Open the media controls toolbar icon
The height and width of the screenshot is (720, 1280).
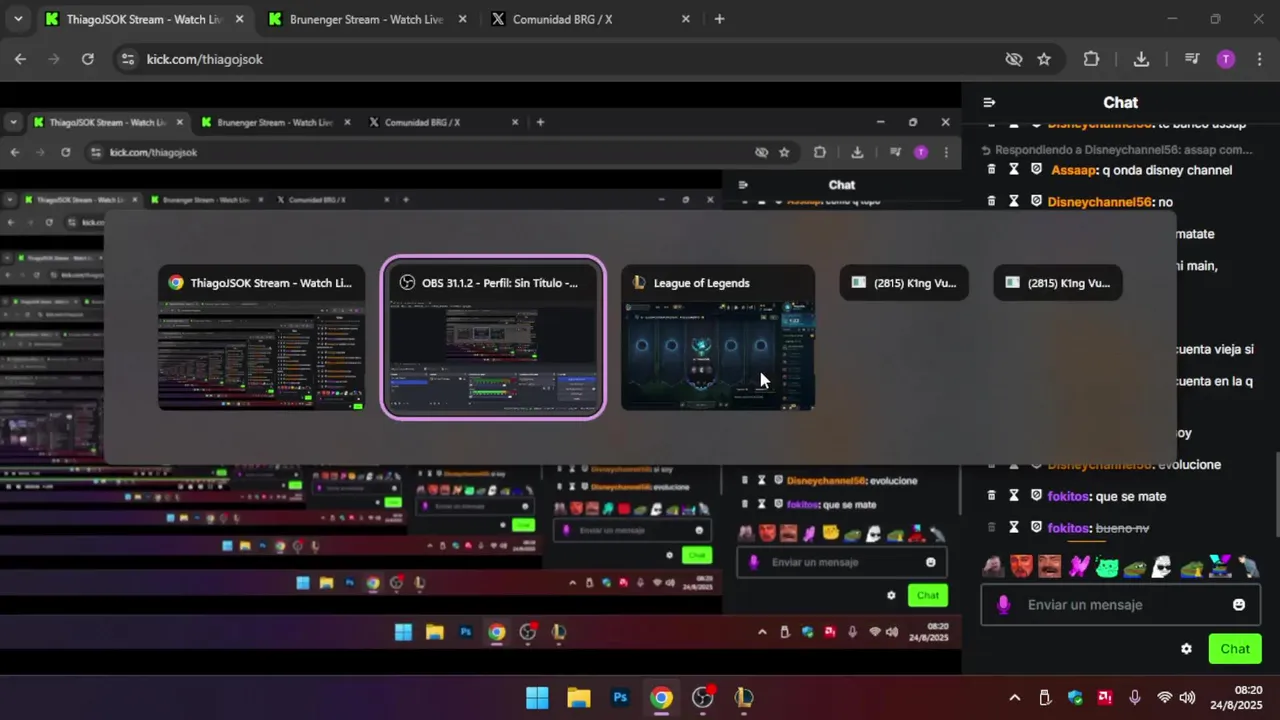click(1191, 59)
